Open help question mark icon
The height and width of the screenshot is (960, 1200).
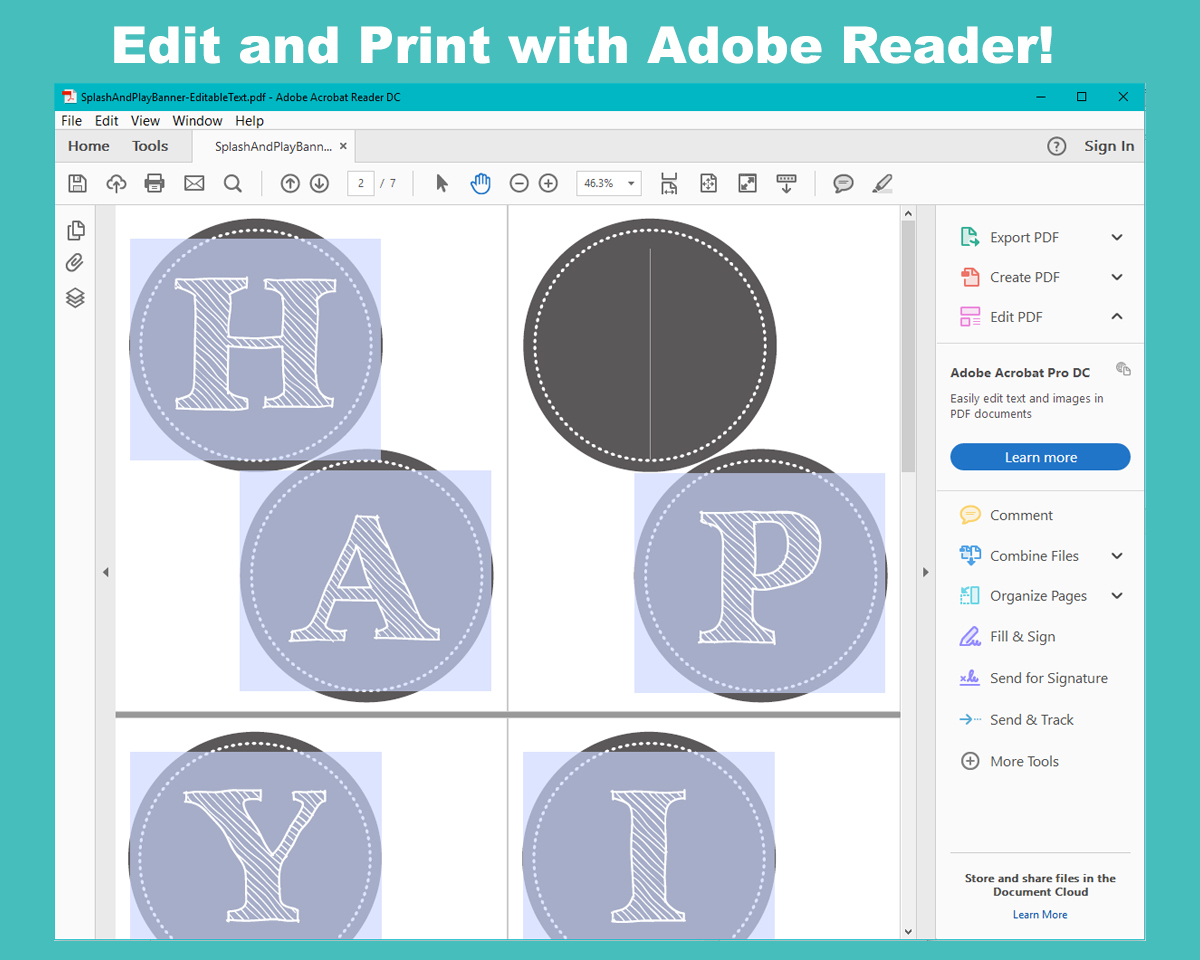pyautogui.click(x=1056, y=146)
